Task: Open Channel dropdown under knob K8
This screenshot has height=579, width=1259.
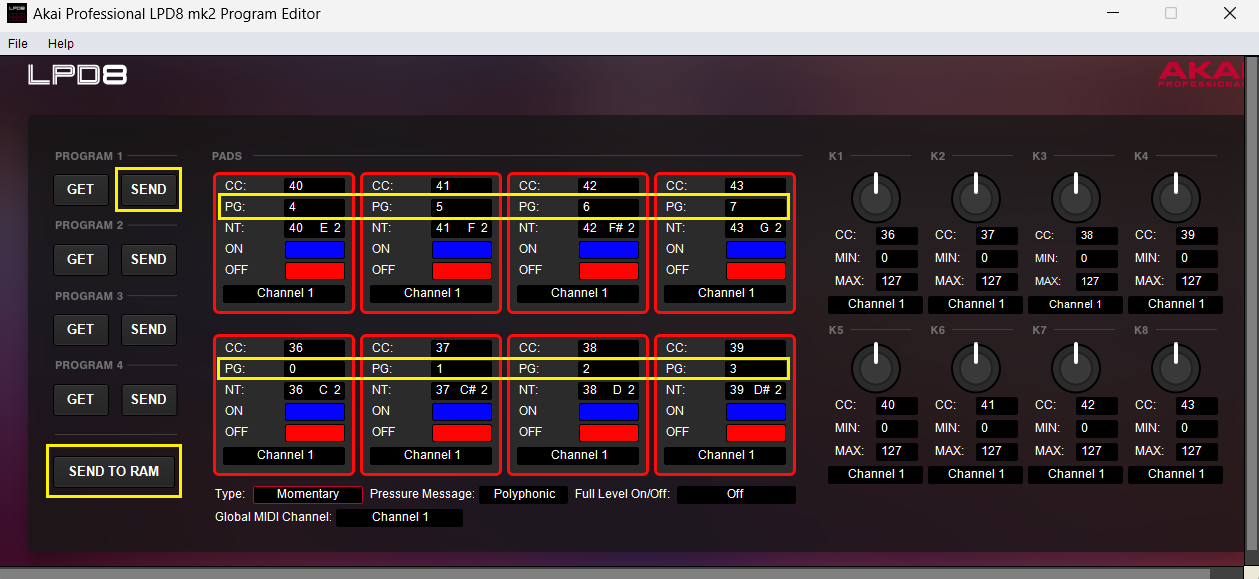Action: click(1176, 474)
